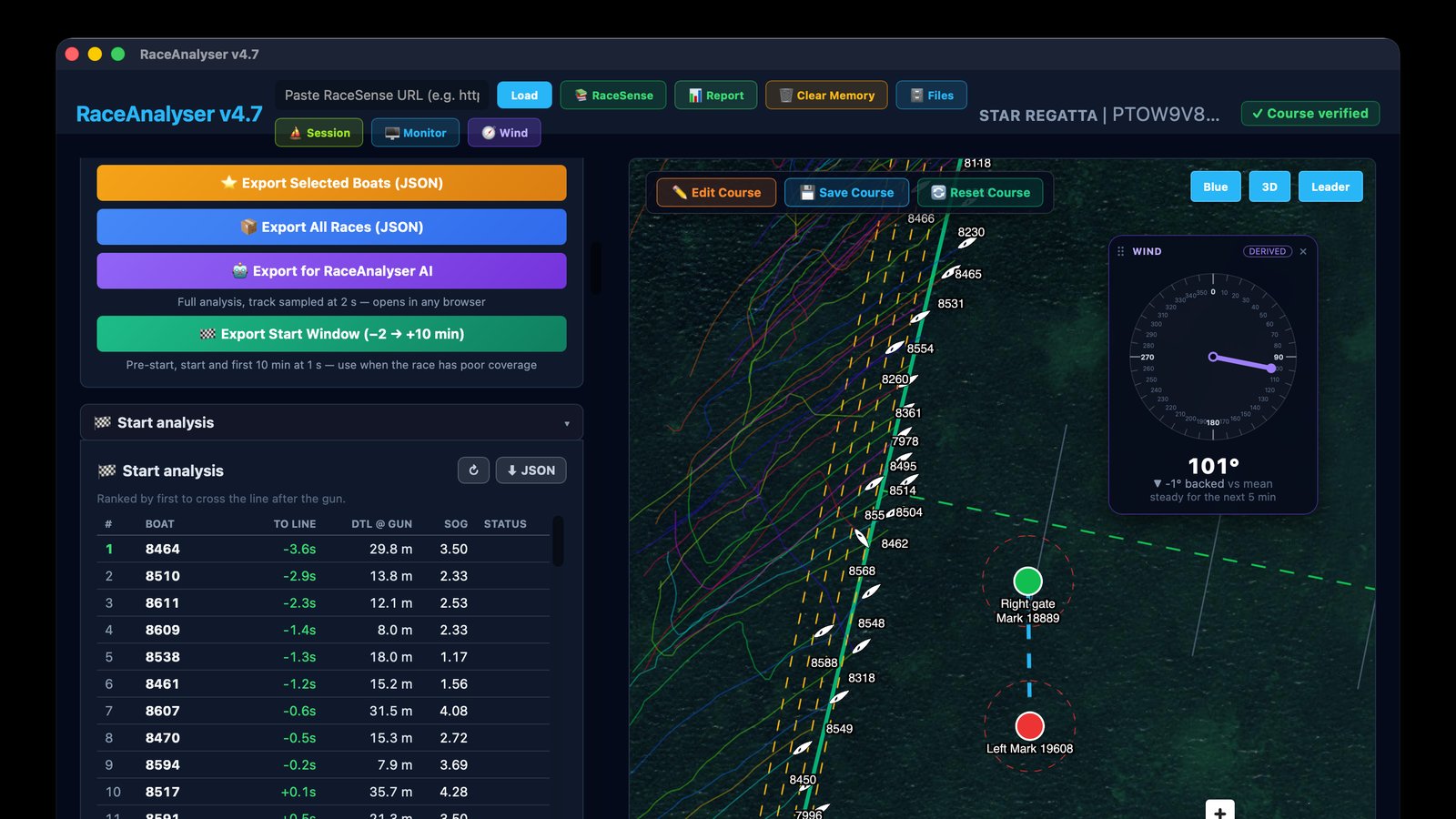Click Export for RaceAnalyser AI
This screenshot has height=819, width=1456.
click(331, 270)
